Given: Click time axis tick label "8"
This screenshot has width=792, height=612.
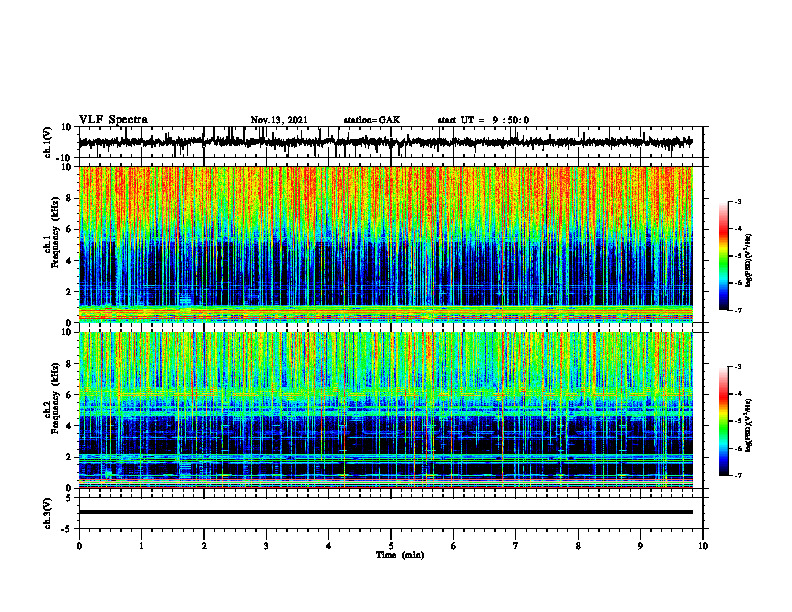Looking at the screenshot, I should [578, 546].
